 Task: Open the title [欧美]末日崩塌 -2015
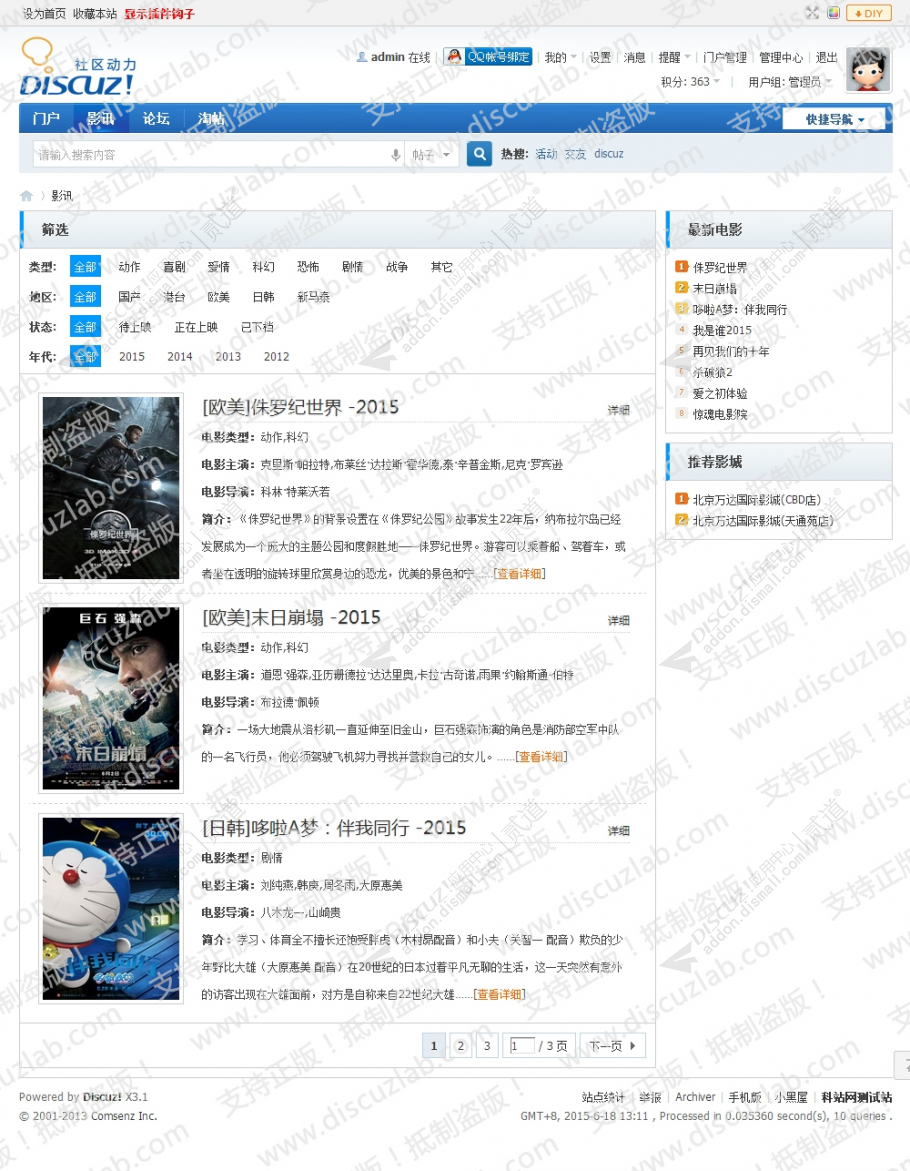[291, 618]
